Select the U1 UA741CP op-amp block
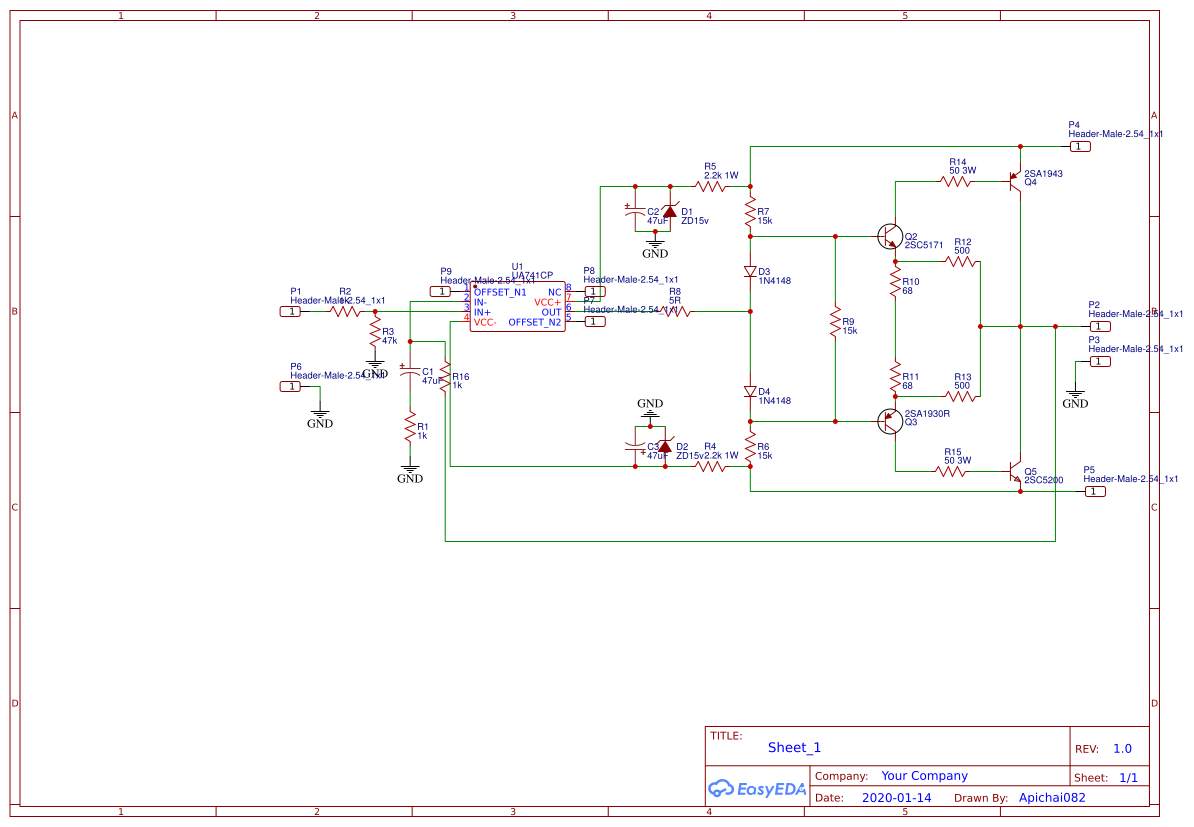This screenshot has width=1194, height=827. tap(517, 306)
